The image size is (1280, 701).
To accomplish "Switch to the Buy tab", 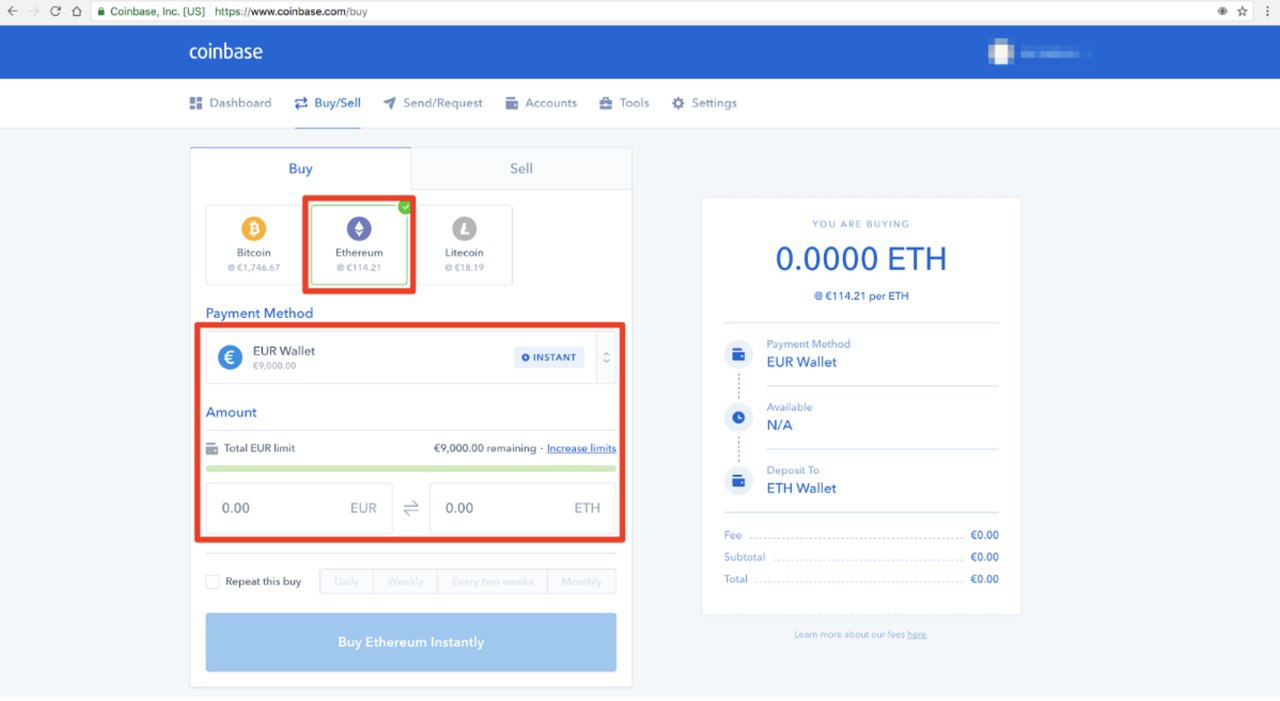I will pos(300,168).
